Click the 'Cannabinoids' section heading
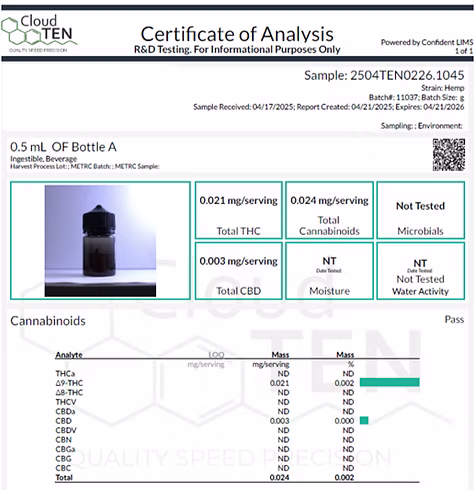The image size is (474, 490). tap(48, 321)
